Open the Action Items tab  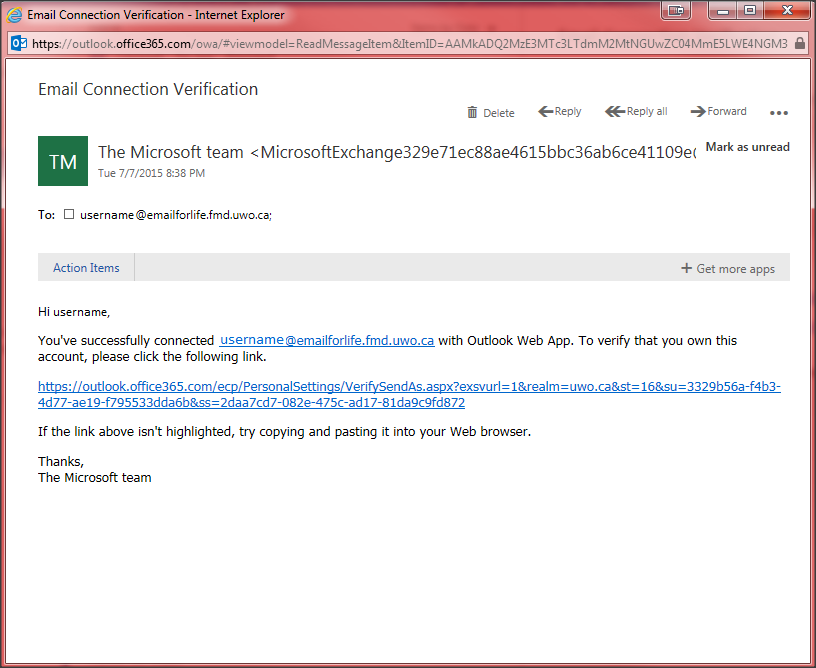click(x=86, y=268)
